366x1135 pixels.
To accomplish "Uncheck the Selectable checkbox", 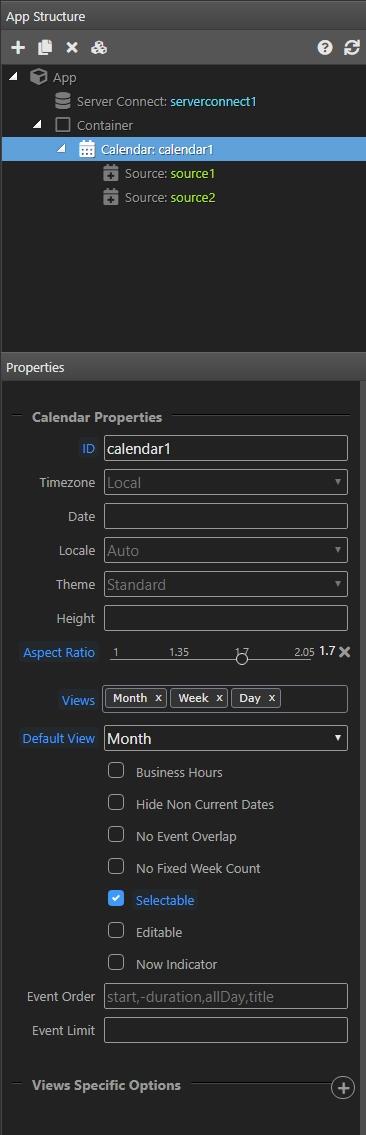I will (x=116, y=898).
